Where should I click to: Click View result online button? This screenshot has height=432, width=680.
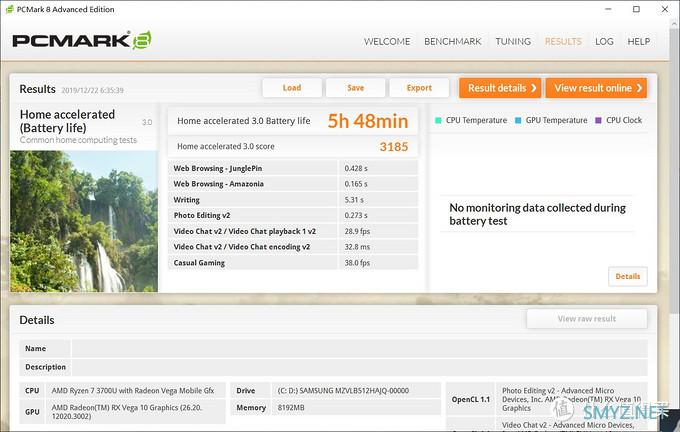point(596,88)
